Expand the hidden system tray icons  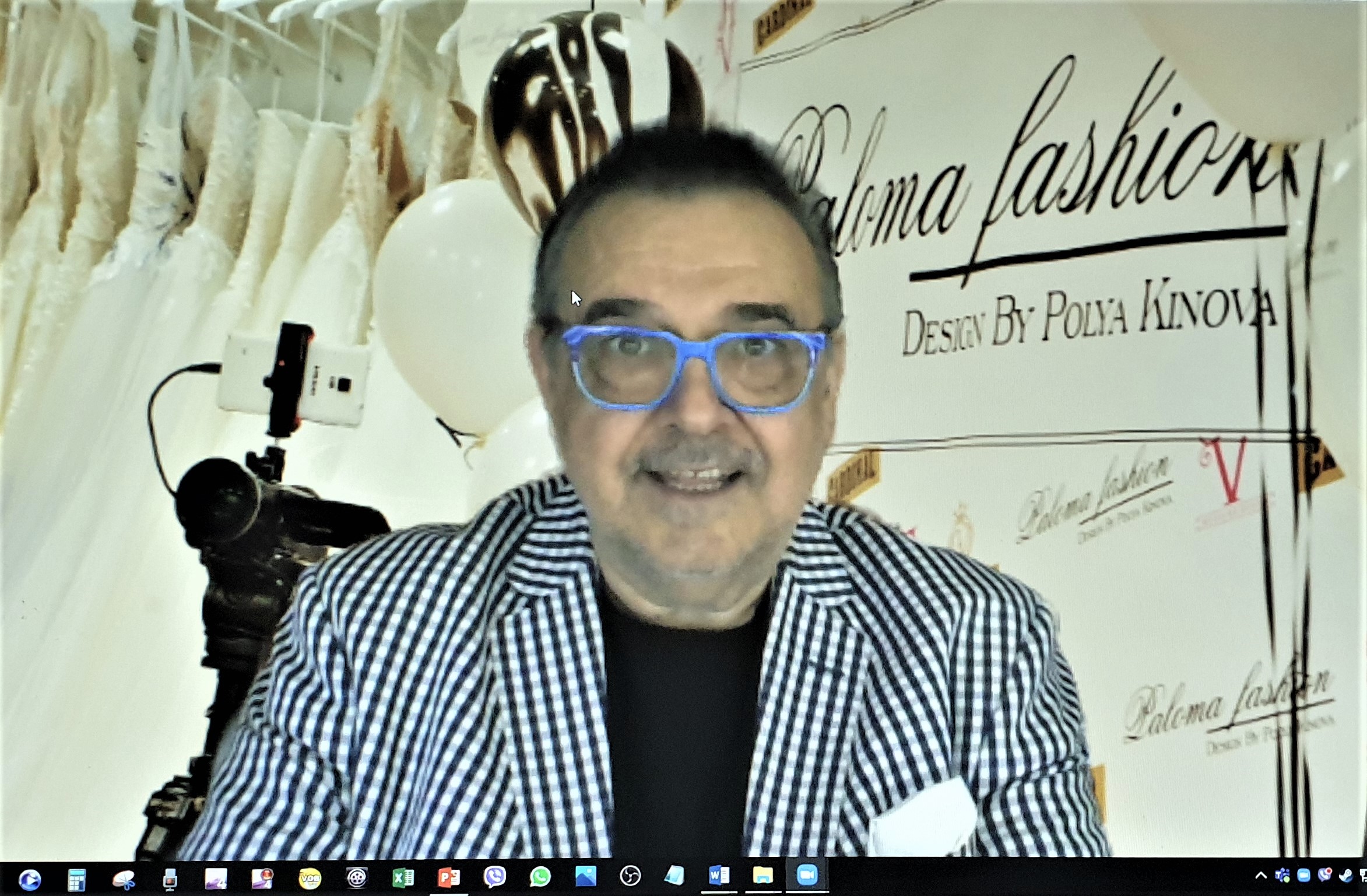click(1260, 876)
